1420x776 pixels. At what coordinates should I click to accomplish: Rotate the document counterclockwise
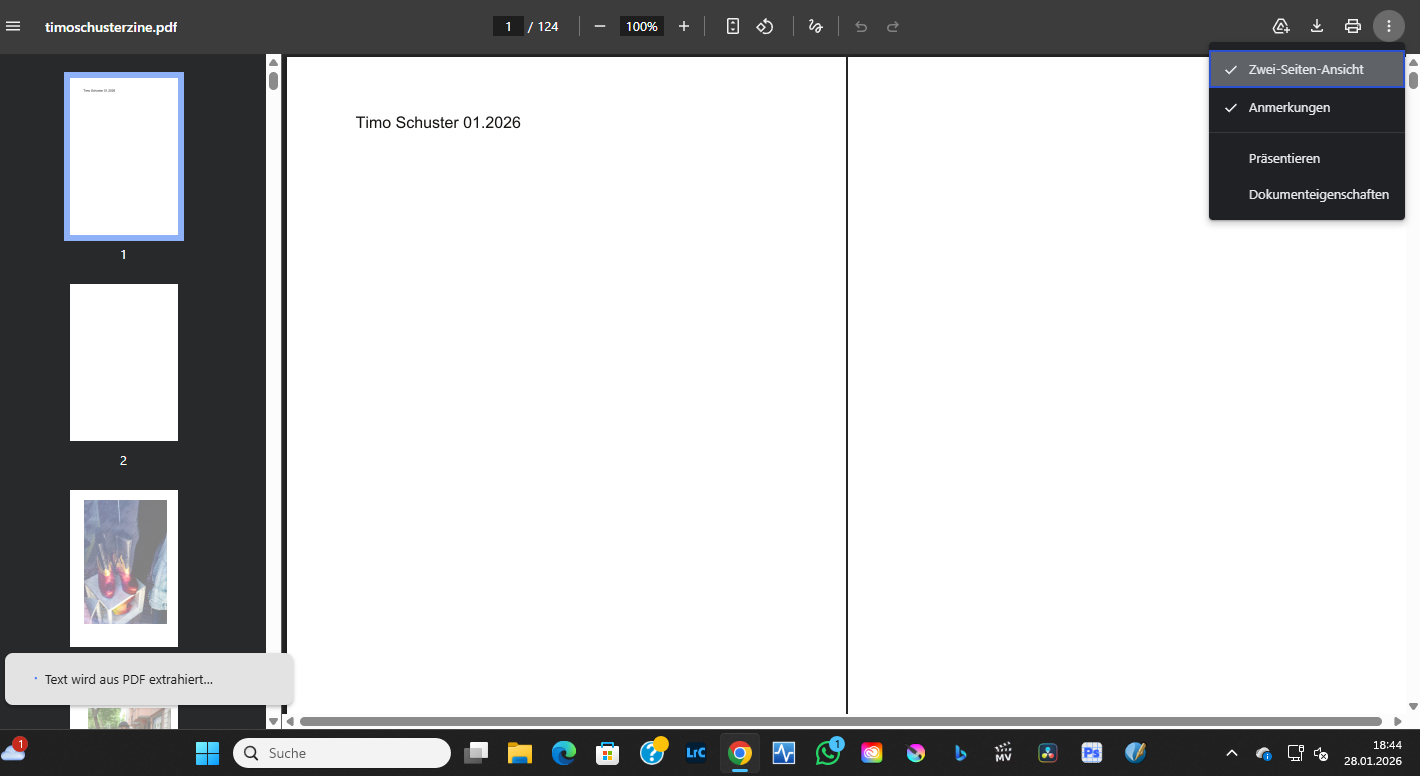point(765,26)
